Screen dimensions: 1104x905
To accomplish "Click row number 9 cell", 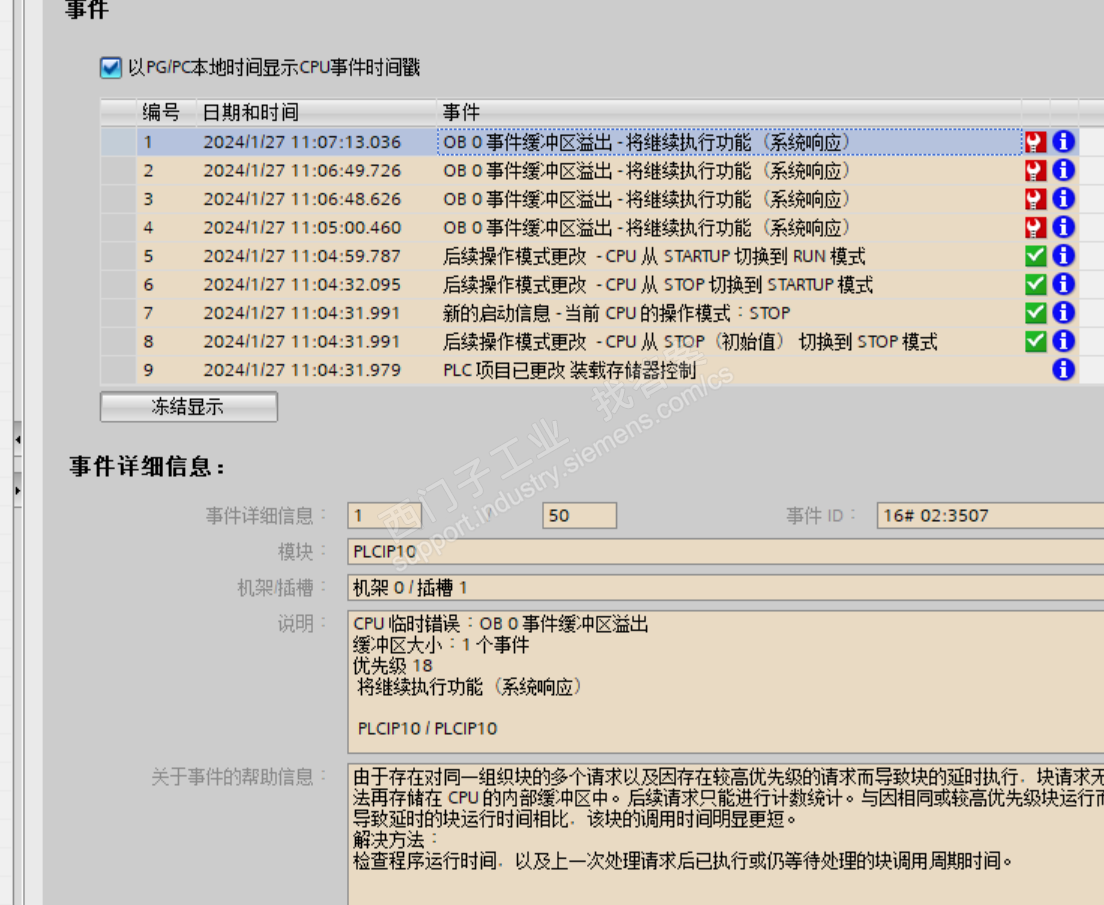I will click(166, 370).
